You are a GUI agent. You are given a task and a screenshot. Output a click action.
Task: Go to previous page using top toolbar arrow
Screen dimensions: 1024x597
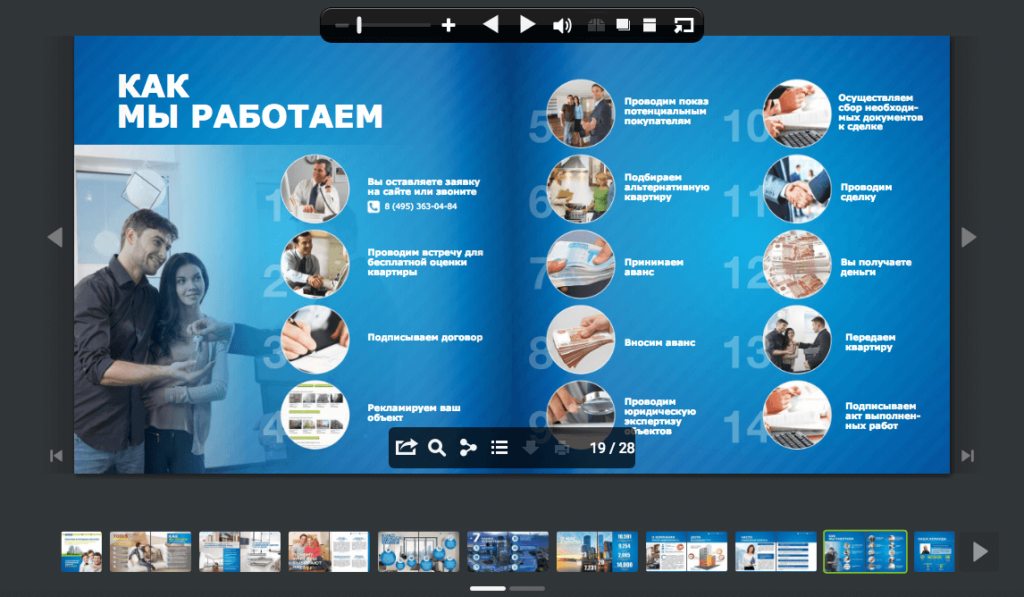[x=490, y=25]
